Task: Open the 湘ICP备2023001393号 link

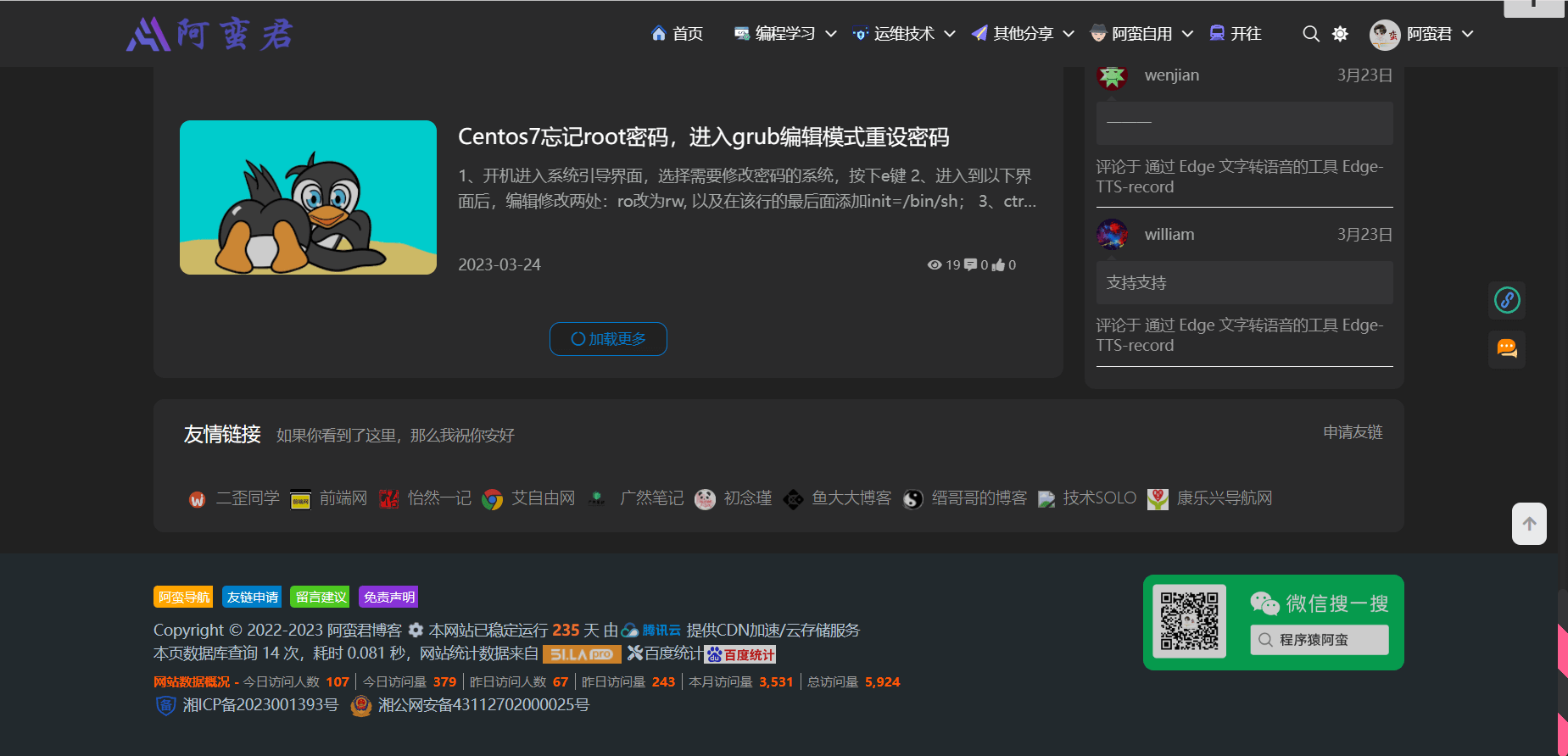Action: tap(260, 705)
